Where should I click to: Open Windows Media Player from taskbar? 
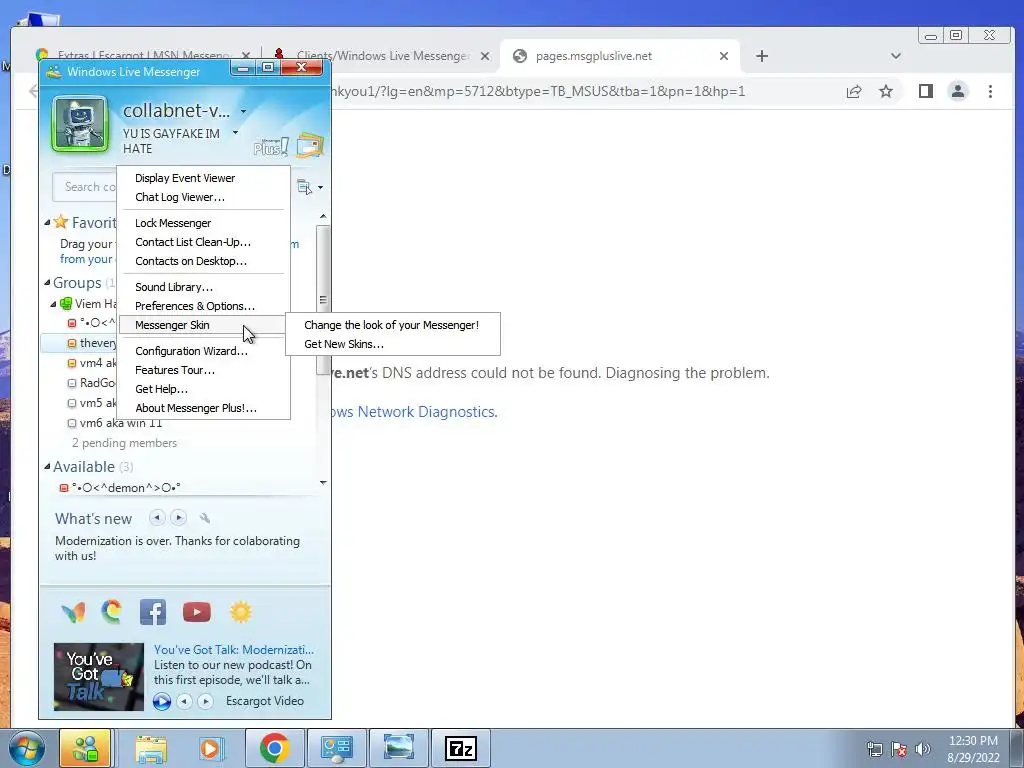tap(211, 748)
